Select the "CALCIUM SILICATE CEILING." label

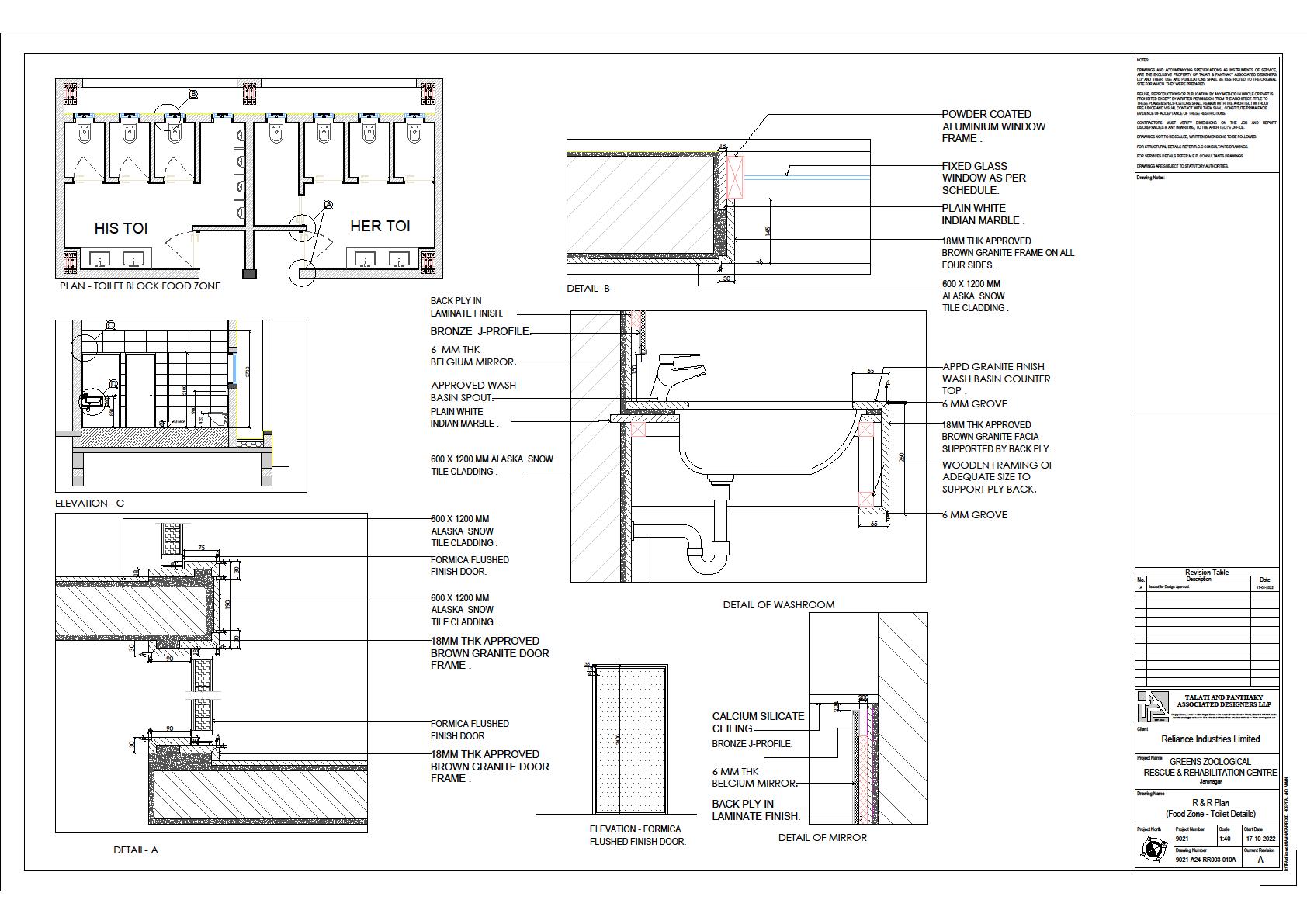click(x=758, y=722)
